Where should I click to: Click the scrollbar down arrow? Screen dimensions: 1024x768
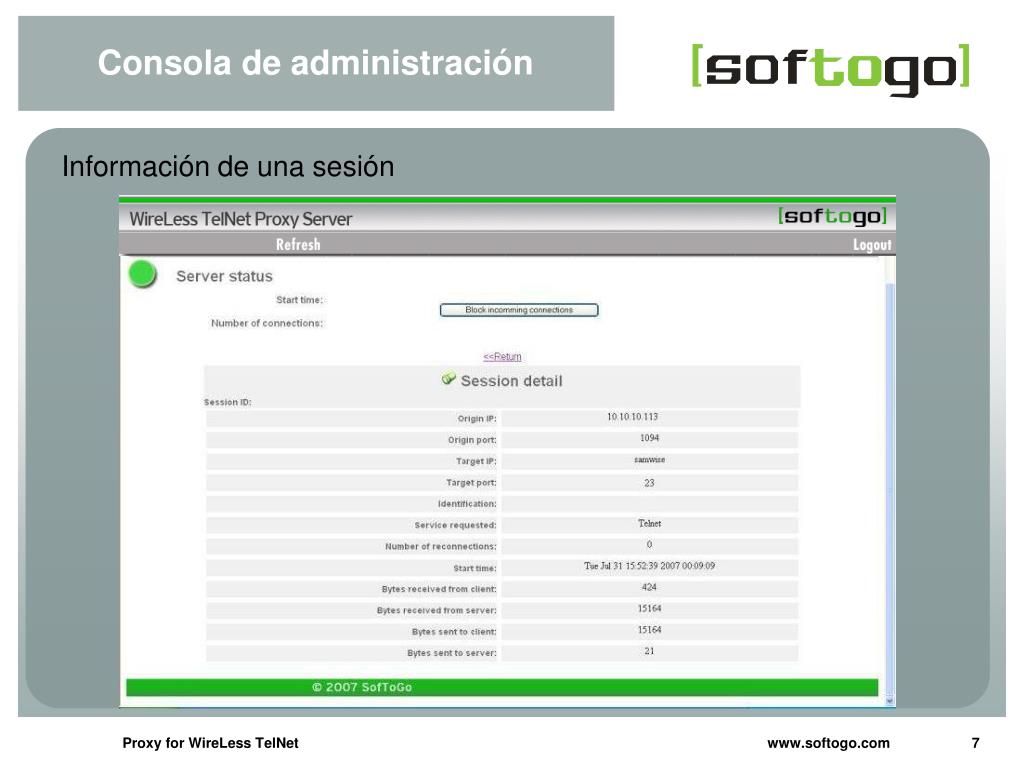[x=889, y=701]
